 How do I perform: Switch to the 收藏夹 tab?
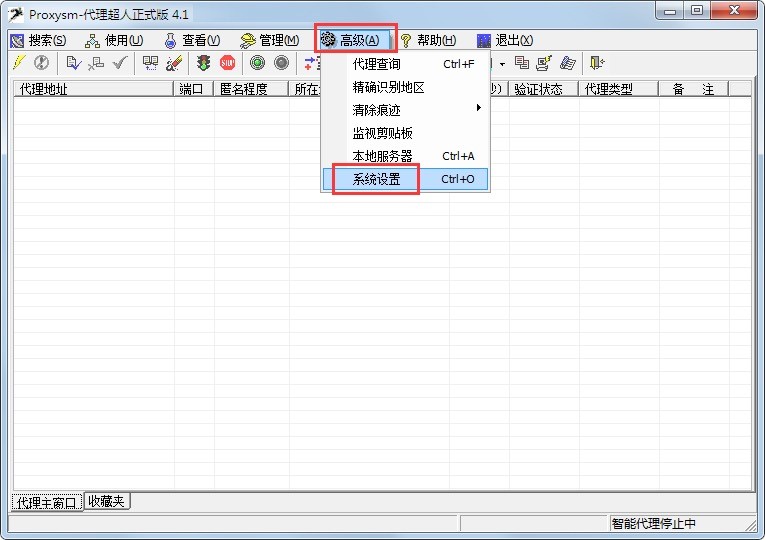click(106, 501)
